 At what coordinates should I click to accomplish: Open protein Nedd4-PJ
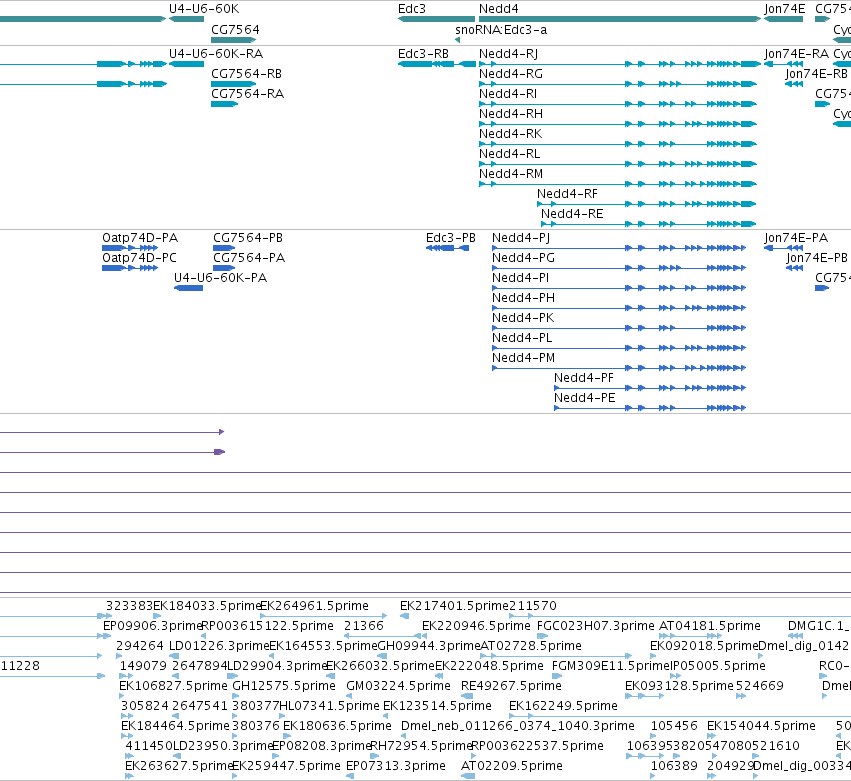pos(619,248)
